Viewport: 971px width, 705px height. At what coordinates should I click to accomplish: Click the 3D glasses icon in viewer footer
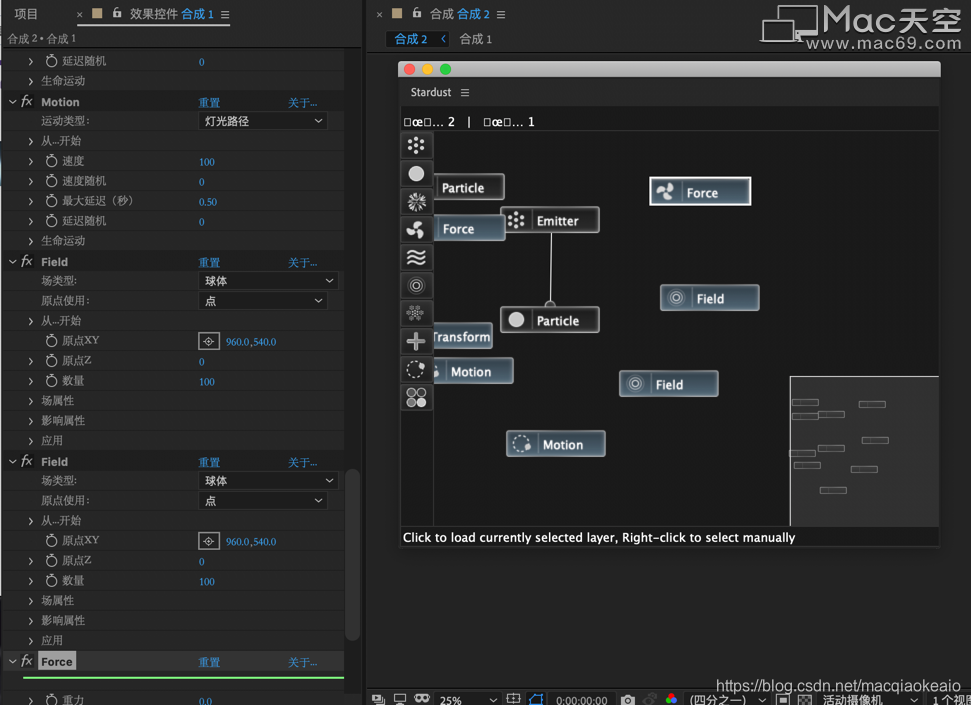click(422, 698)
